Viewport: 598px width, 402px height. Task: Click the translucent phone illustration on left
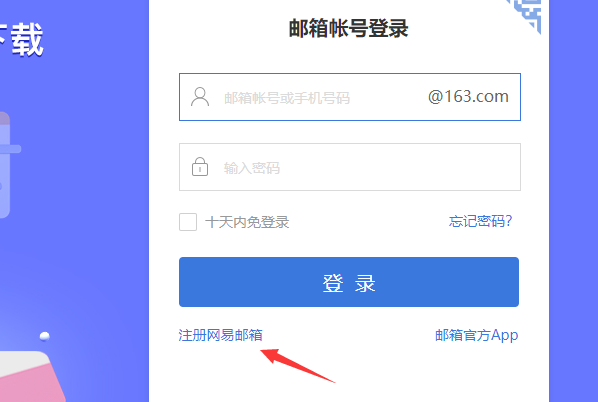[x=5, y=165]
